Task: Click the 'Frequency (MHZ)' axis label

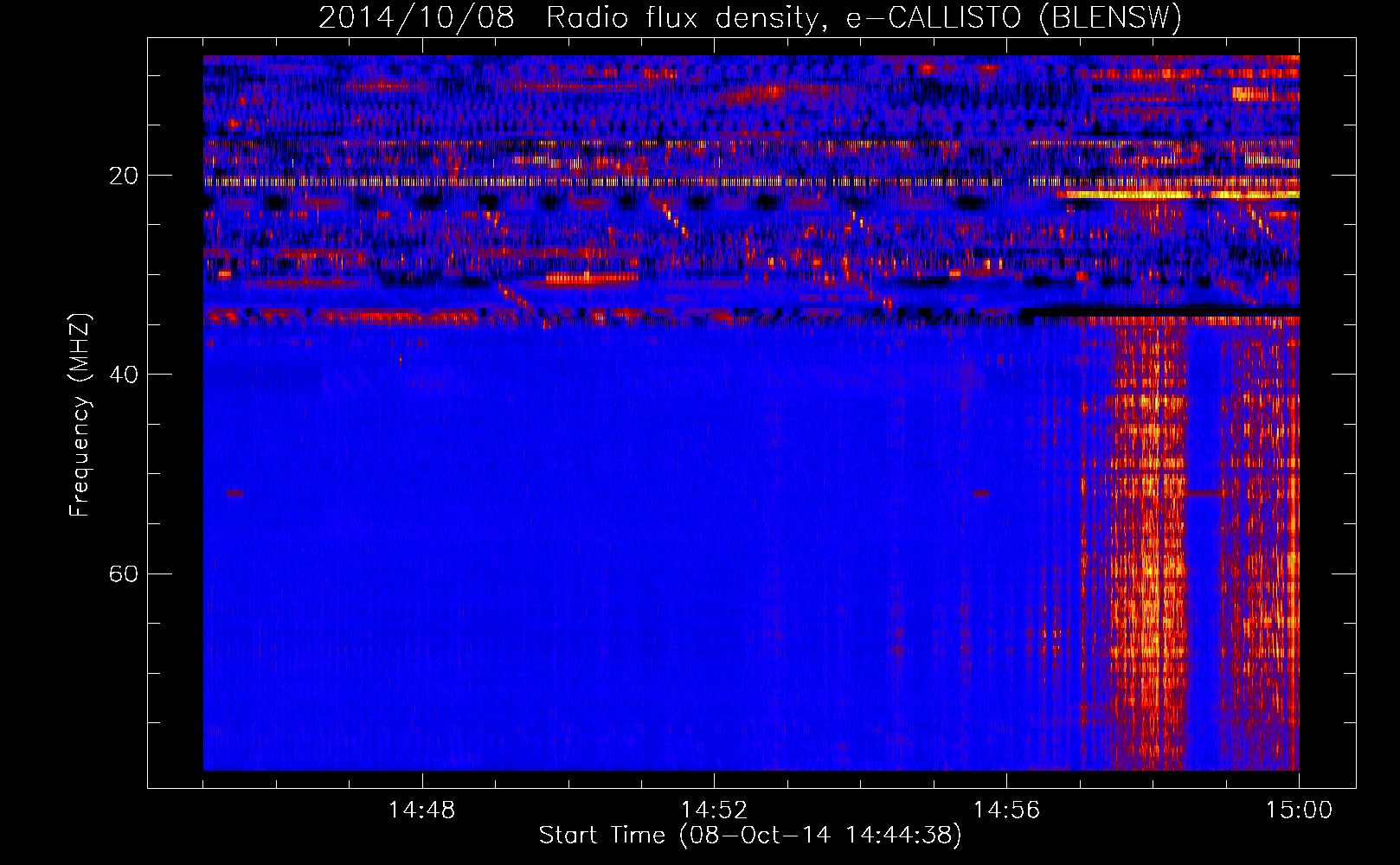Action: click(x=80, y=415)
